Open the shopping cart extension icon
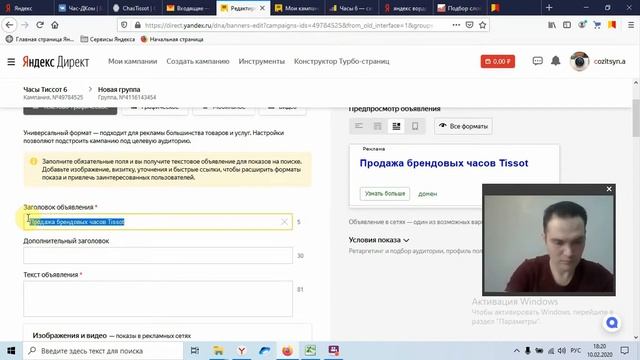640x360 pixels. pyautogui.click(x=597, y=25)
